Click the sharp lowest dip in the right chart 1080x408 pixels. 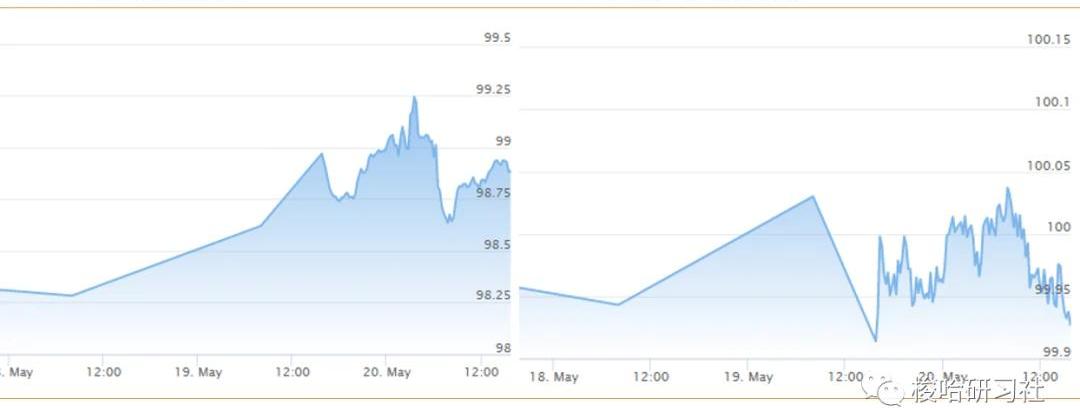(x=875, y=341)
